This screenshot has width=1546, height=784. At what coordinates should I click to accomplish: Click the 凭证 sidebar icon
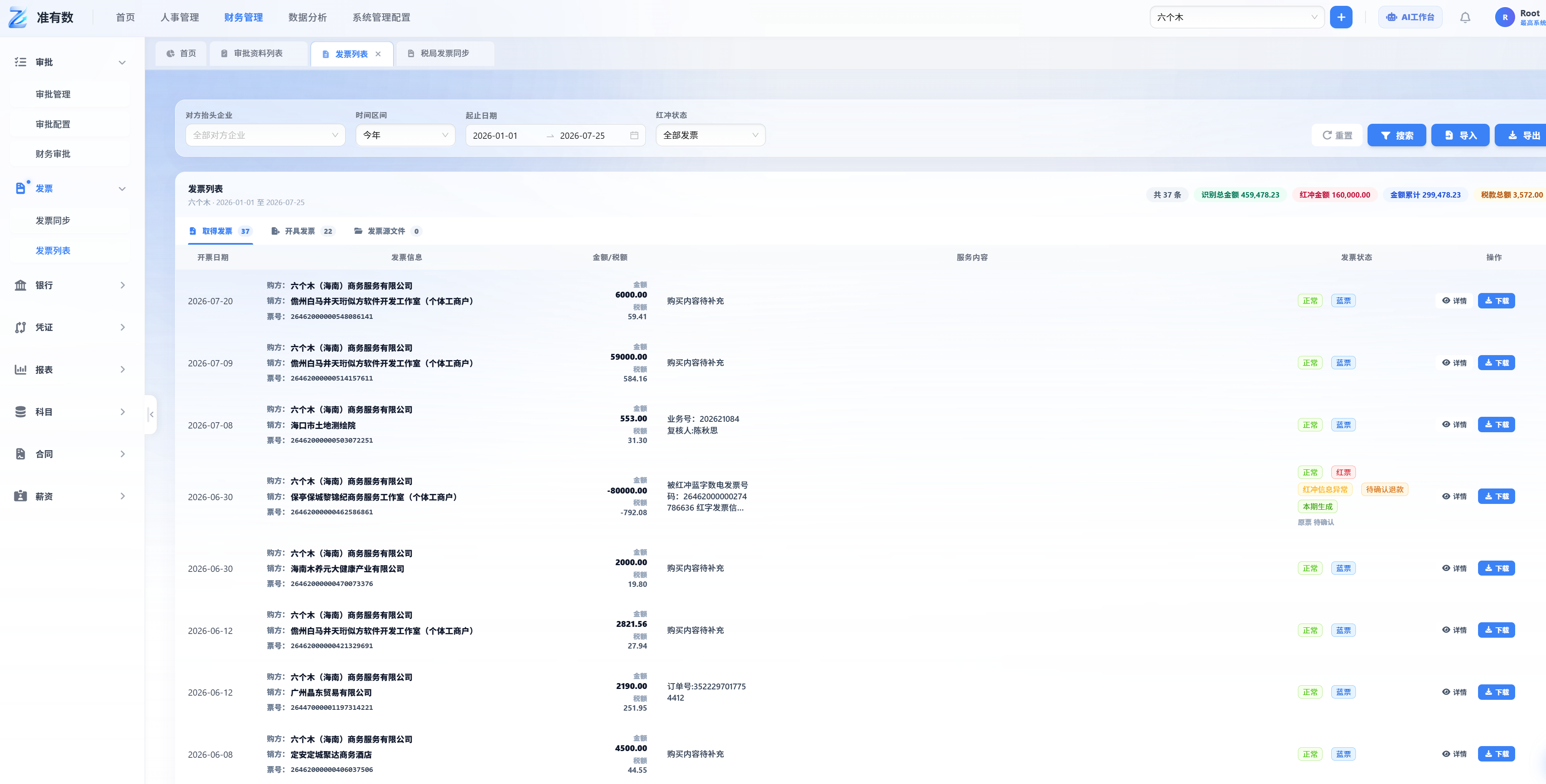pos(20,328)
